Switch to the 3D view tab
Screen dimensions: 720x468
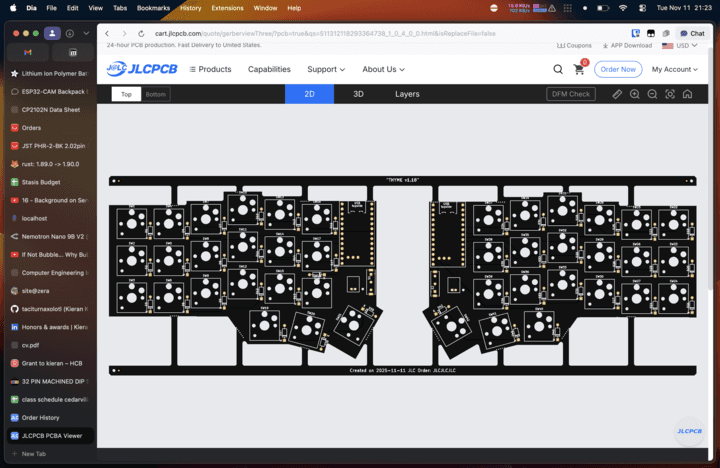coord(358,94)
